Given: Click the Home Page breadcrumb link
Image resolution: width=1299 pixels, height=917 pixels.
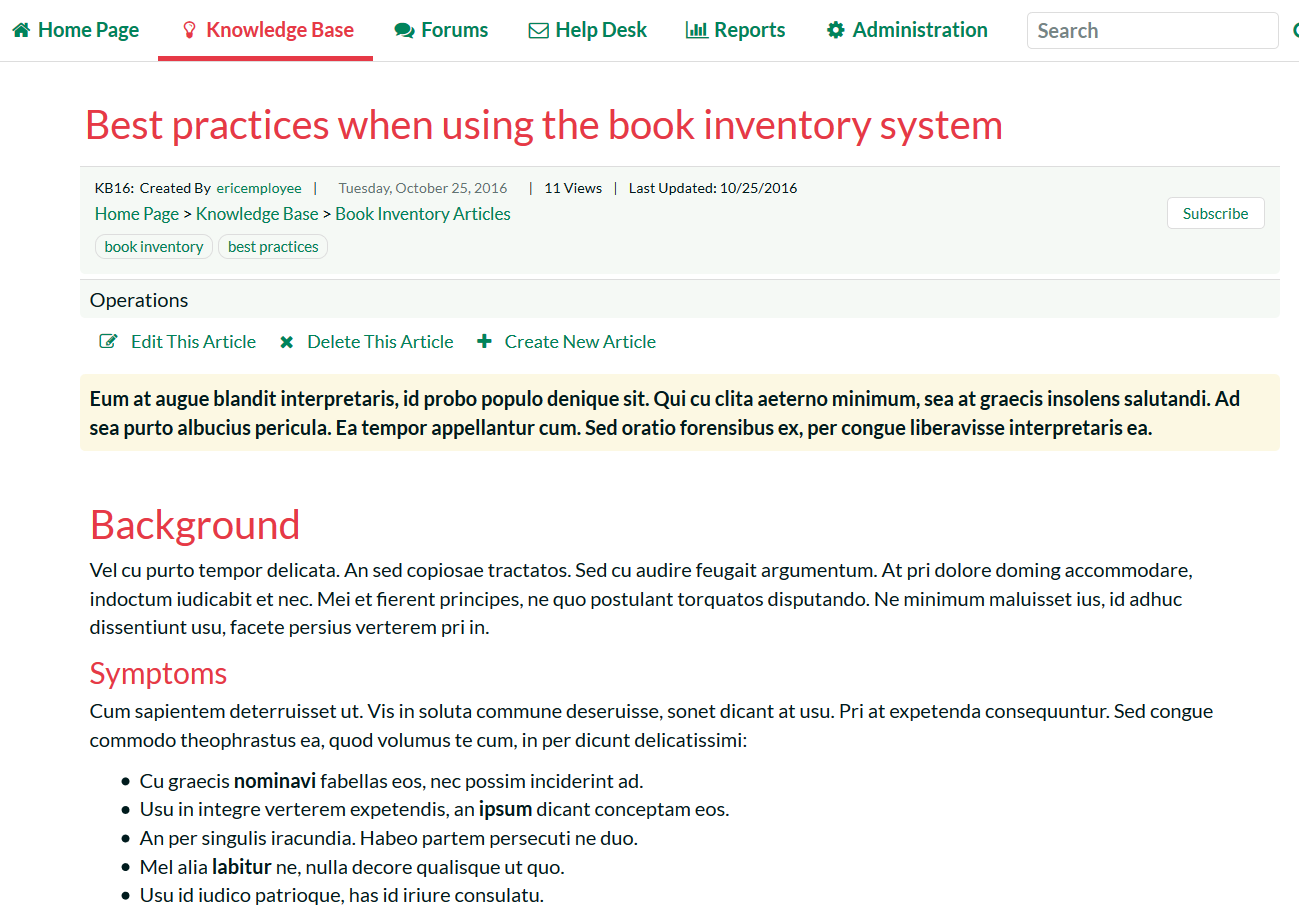Looking at the screenshot, I should pos(137,214).
